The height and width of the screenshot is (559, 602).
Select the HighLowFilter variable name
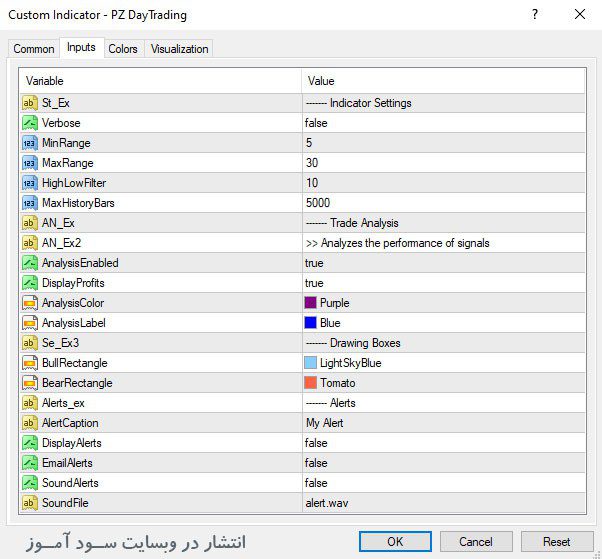coord(74,183)
